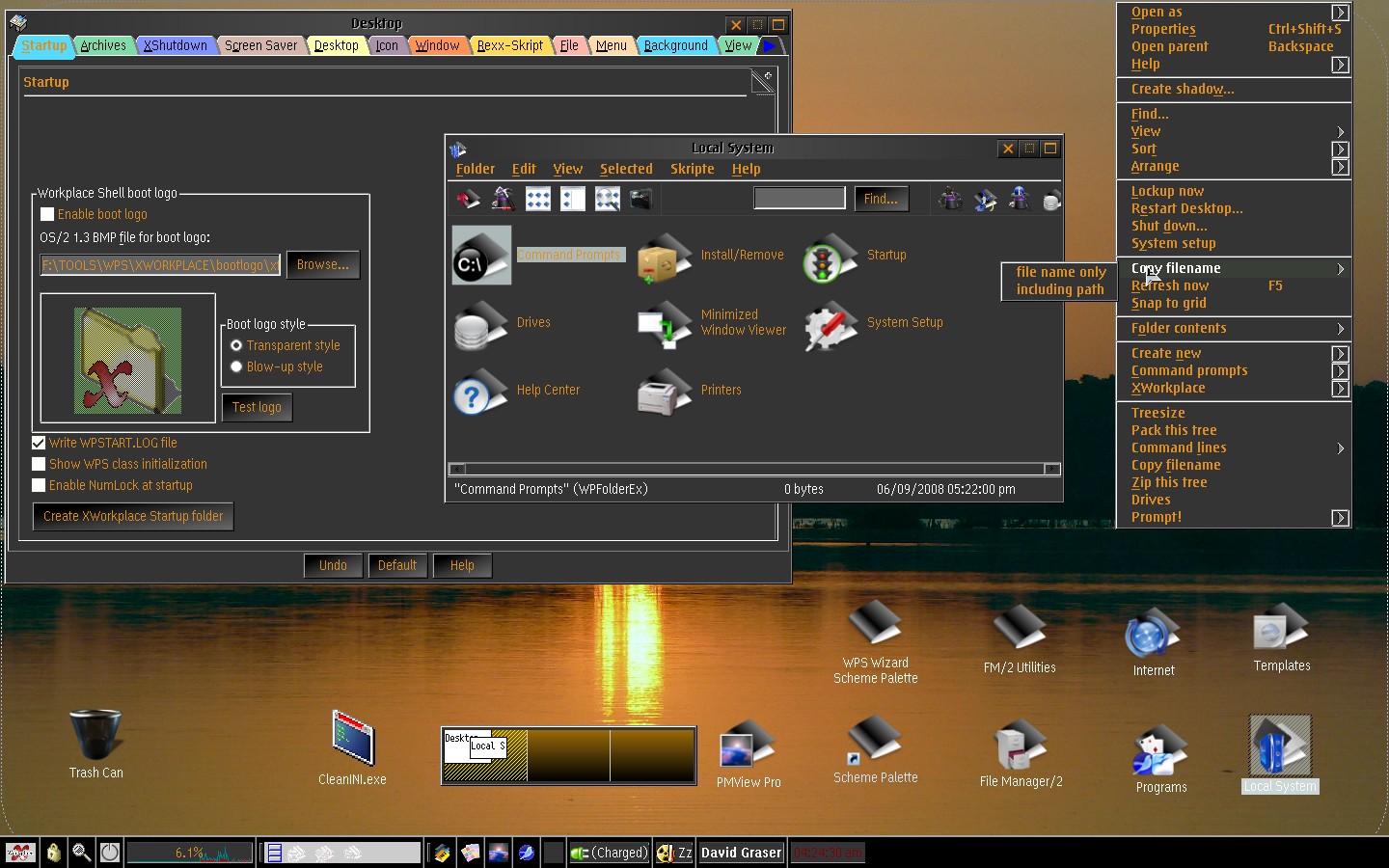Open the Startup traffic-light folder in Local System
This screenshot has width=1389, height=868.
tap(831, 257)
